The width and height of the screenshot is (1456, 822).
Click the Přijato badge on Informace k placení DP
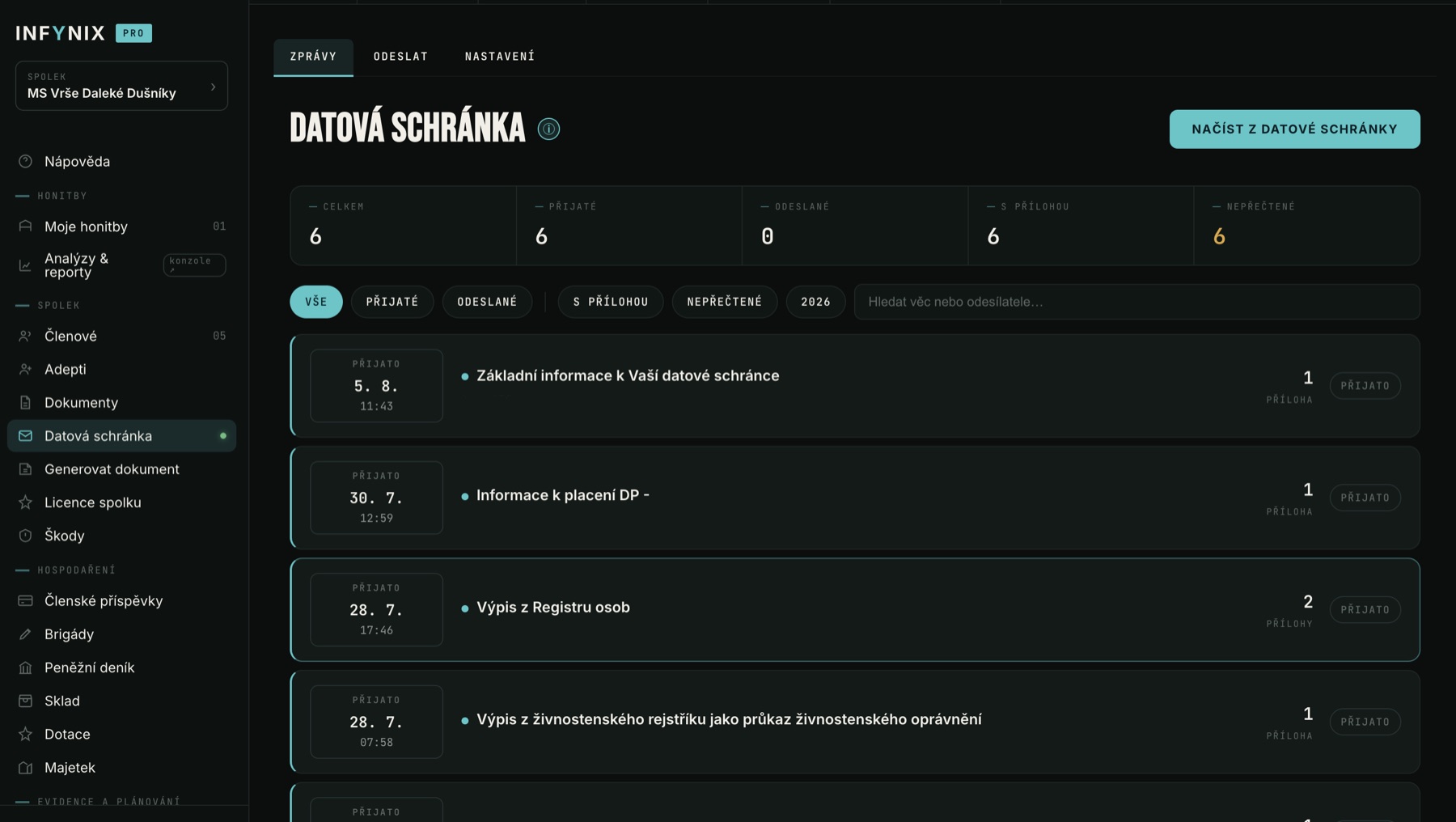[x=1365, y=498]
